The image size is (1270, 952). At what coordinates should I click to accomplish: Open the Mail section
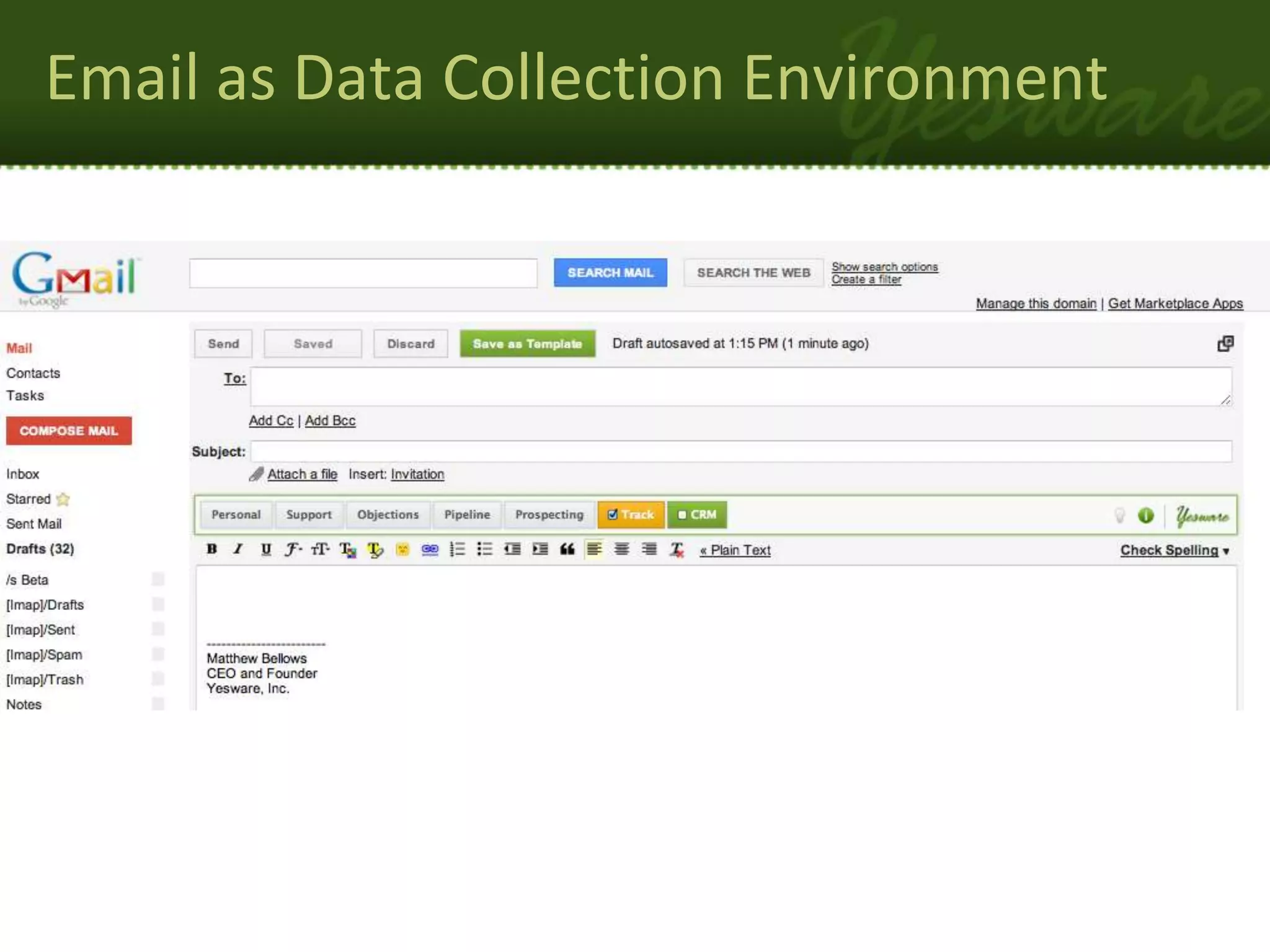click(x=19, y=348)
